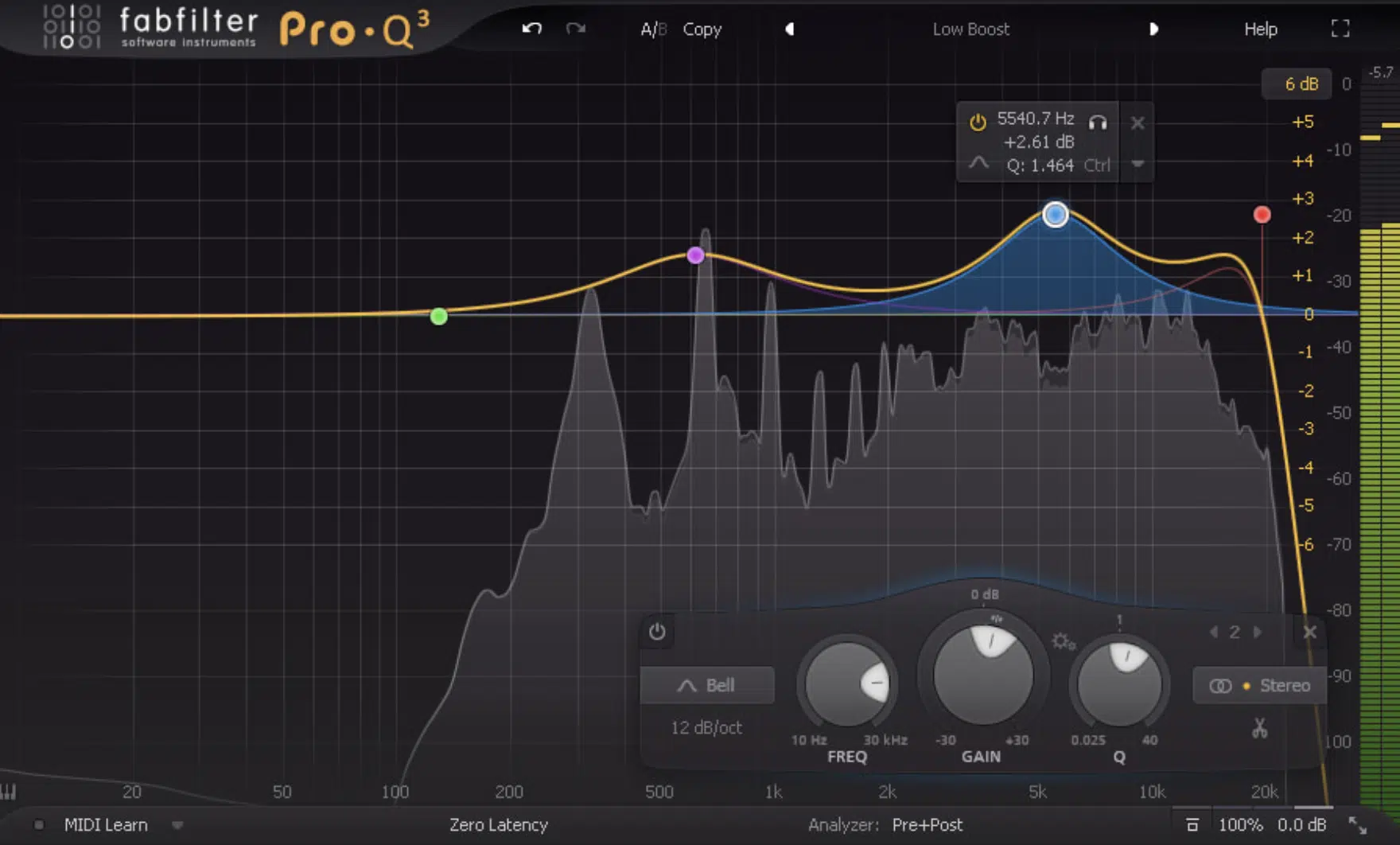
Task: Click the GAIN knob
Action: pos(983,676)
